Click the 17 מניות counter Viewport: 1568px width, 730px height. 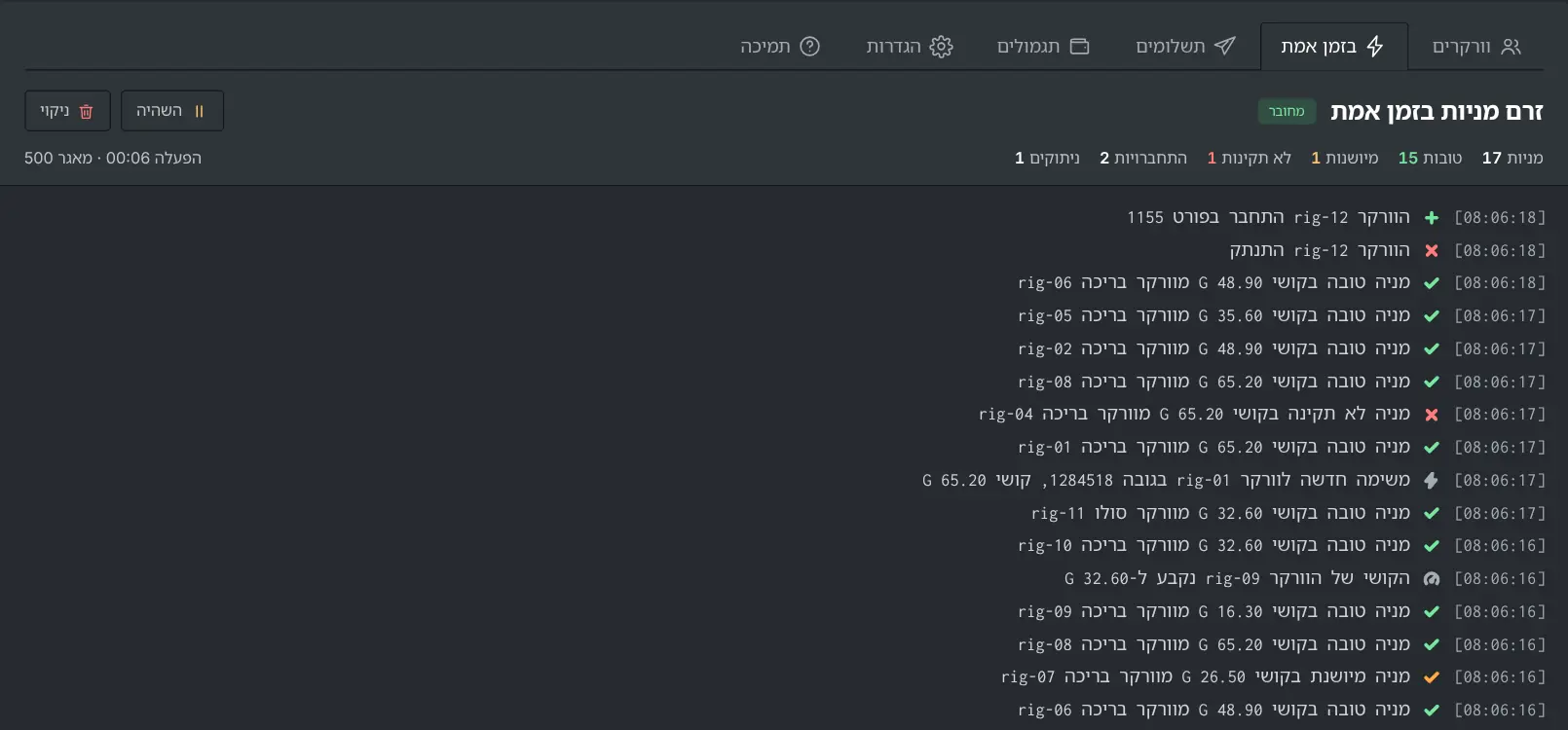(x=1512, y=158)
